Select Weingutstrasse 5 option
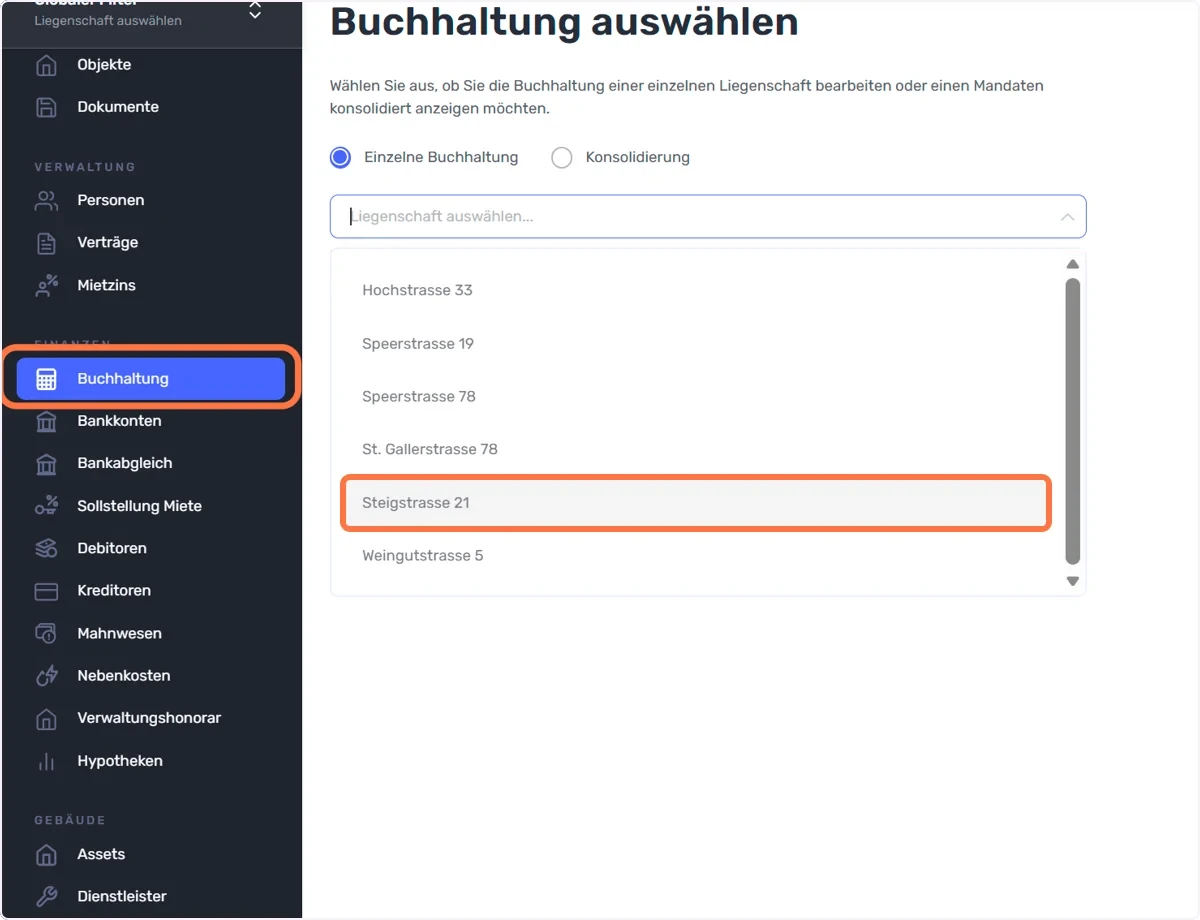Image resolution: width=1200 pixels, height=920 pixels. tap(696, 556)
